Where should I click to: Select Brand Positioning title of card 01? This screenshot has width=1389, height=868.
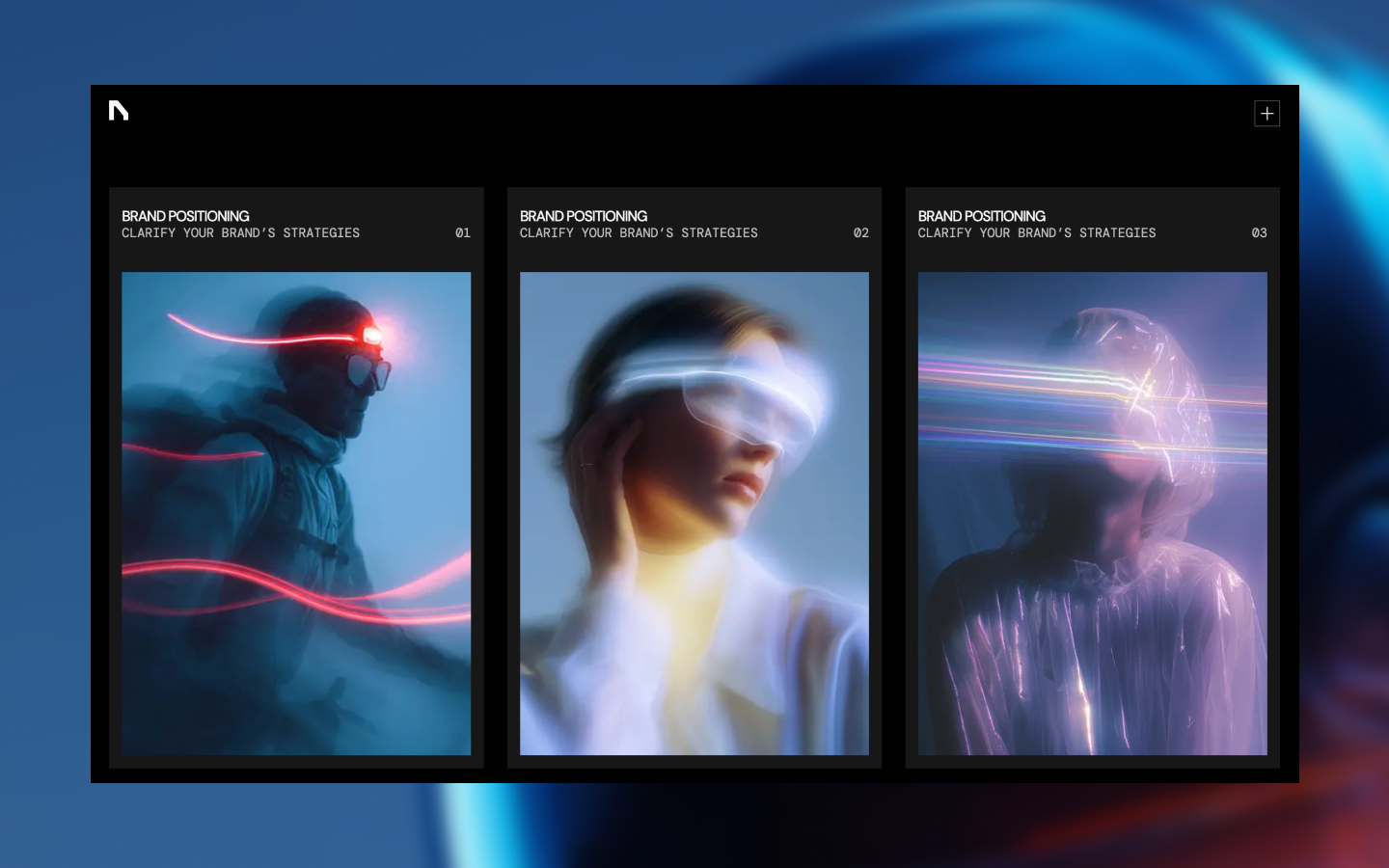[185, 216]
